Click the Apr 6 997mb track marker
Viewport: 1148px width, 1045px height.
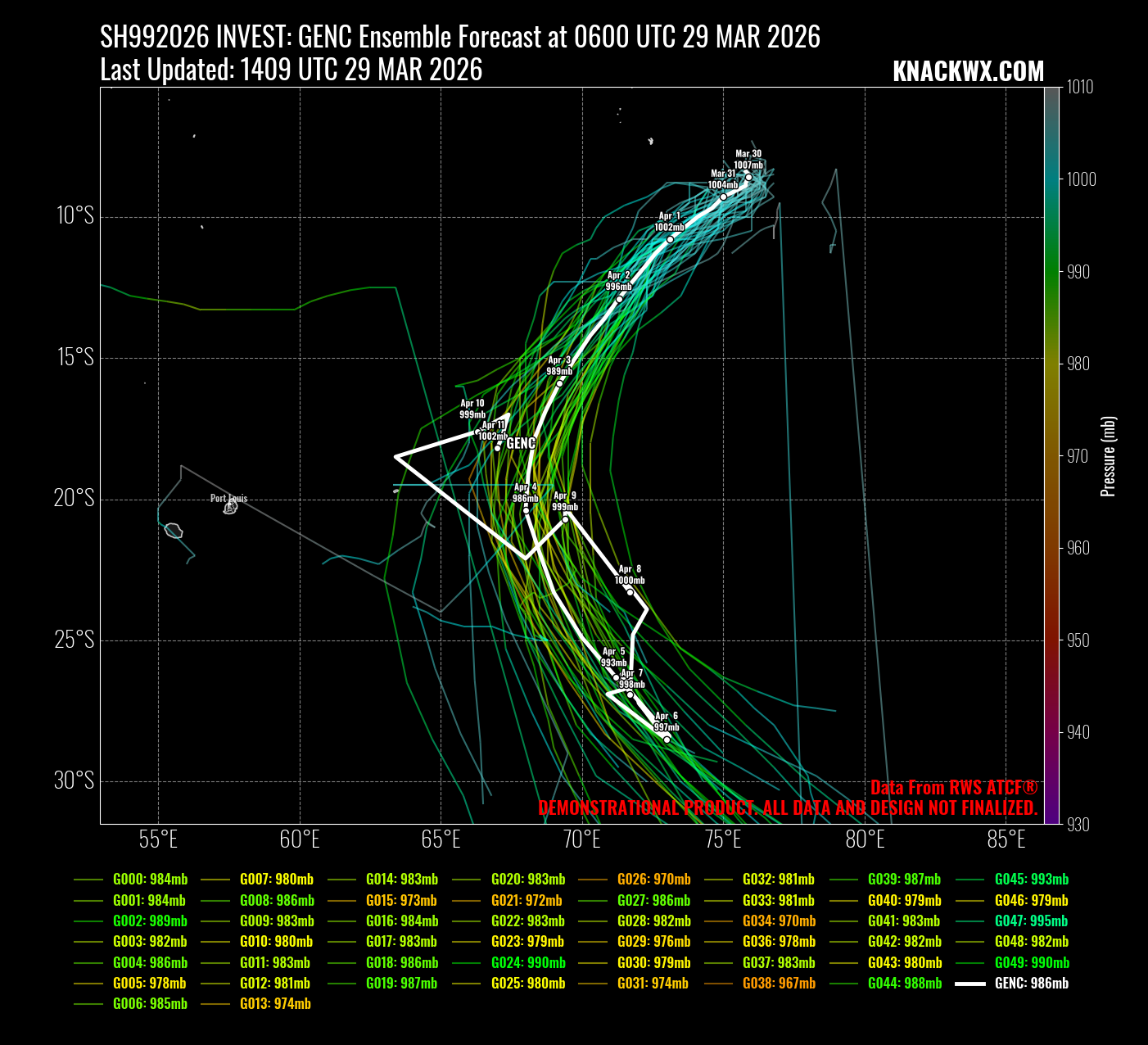click(x=667, y=740)
